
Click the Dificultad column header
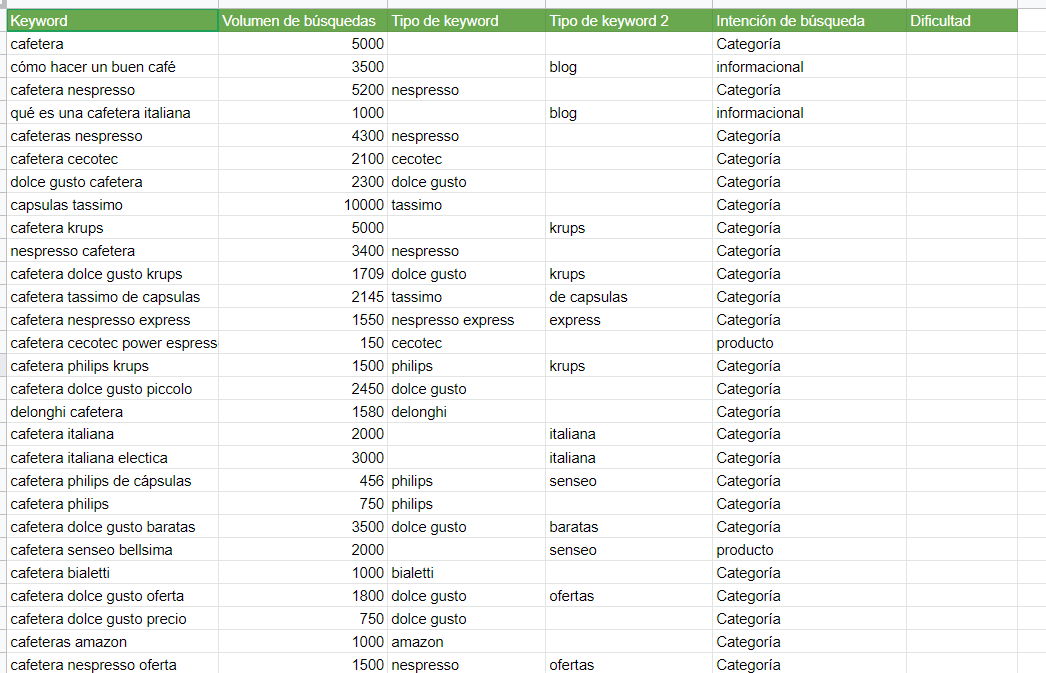click(x=940, y=20)
